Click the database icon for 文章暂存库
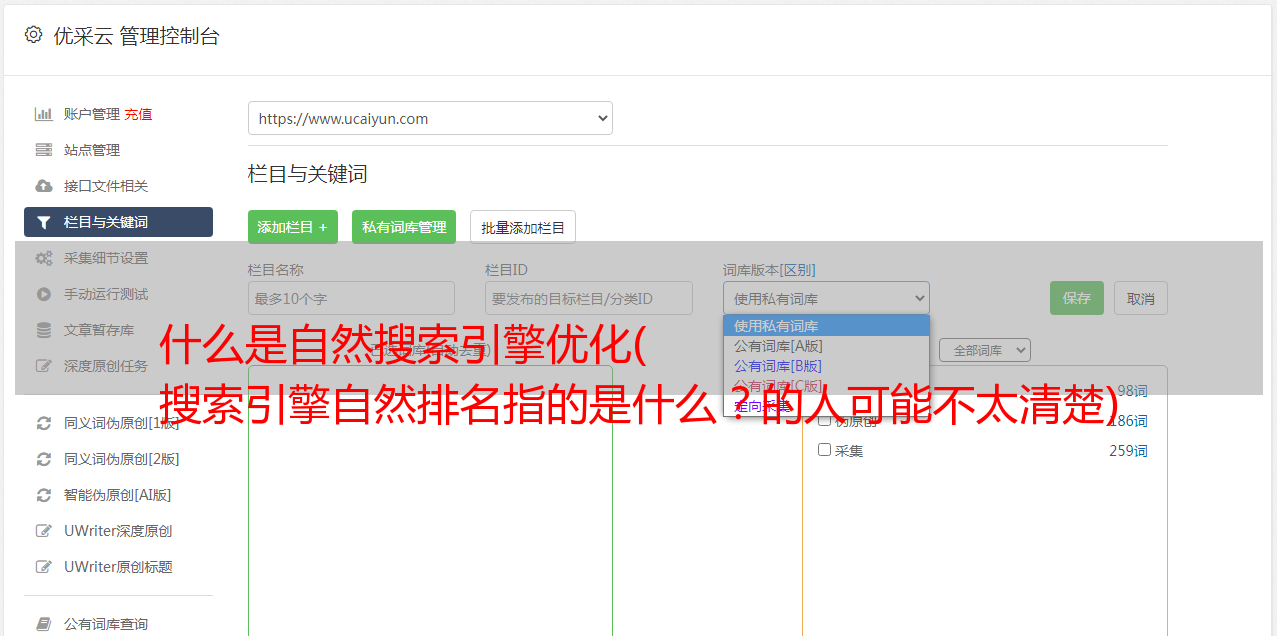This screenshot has width=1277, height=636. pyautogui.click(x=44, y=330)
